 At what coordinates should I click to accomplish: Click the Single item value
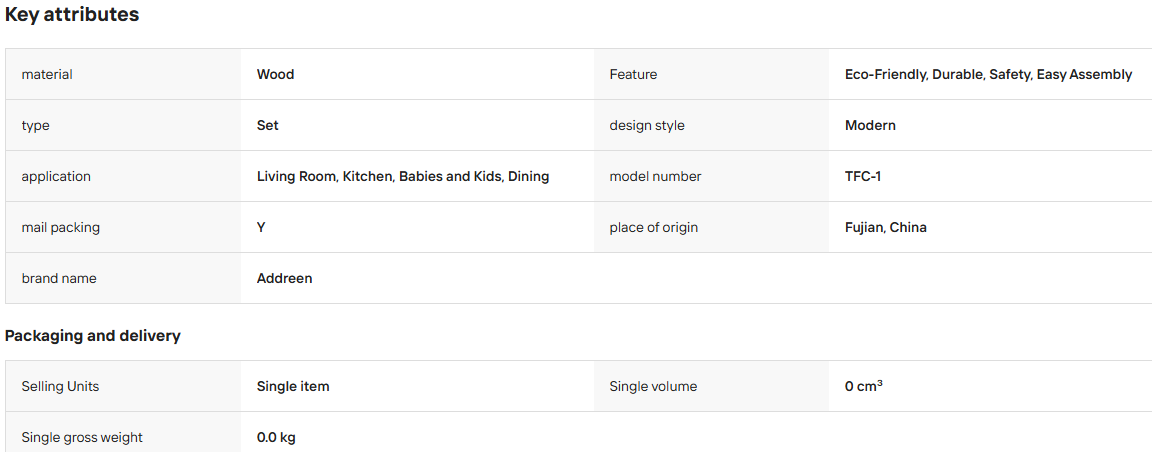[x=293, y=387]
